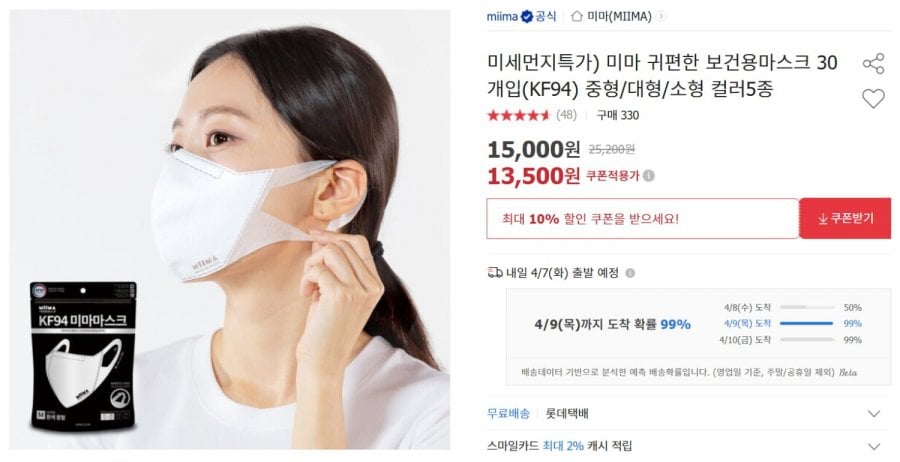900x462 pixels.
Task: Click the 4/8(수) 도착 probability bar
Action: coord(806,308)
